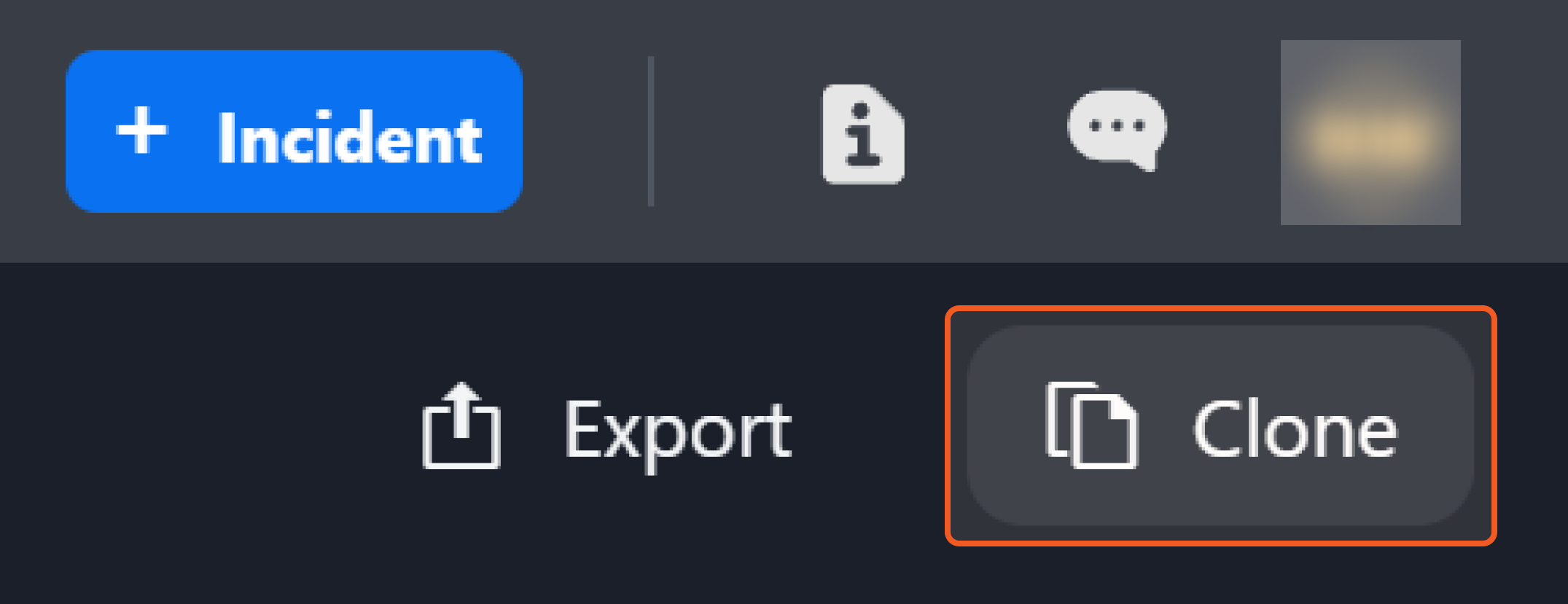
Task: Click the blue Incident button
Action: tap(294, 131)
